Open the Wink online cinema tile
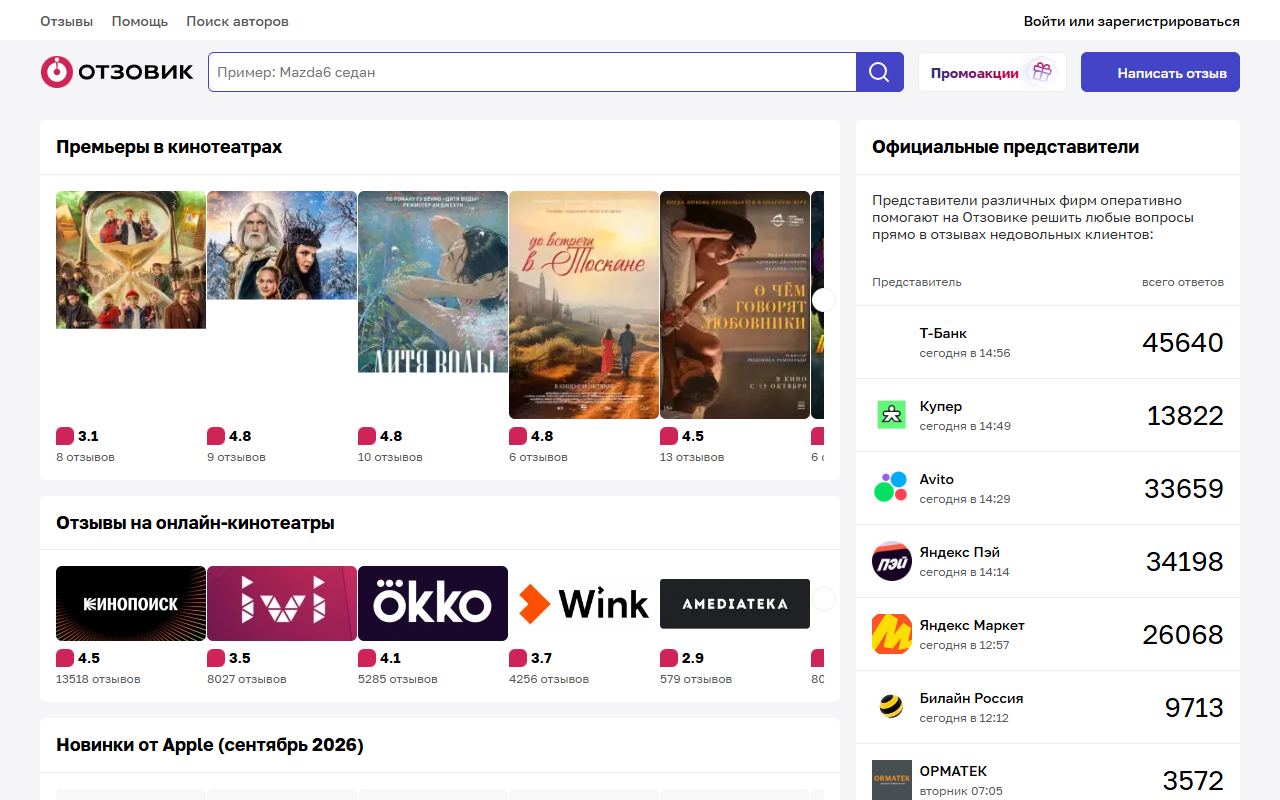Image resolution: width=1280 pixels, height=800 pixels. (584, 603)
